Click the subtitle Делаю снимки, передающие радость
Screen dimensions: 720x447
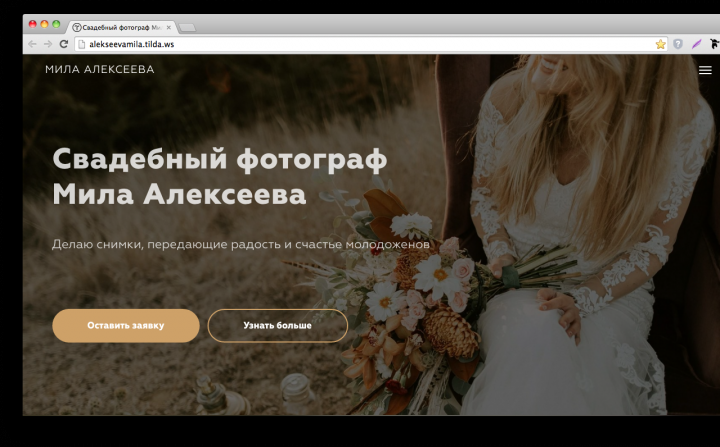click(241, 244)
